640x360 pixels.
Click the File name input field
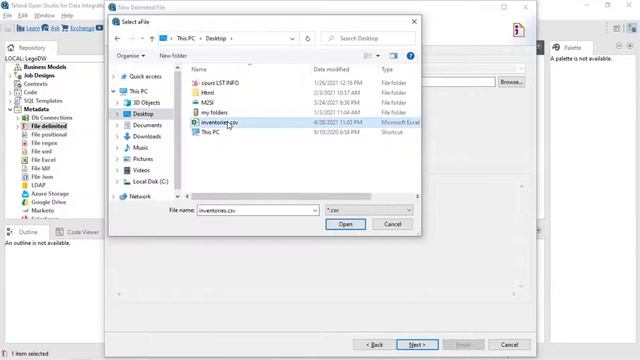click(255, 210)
